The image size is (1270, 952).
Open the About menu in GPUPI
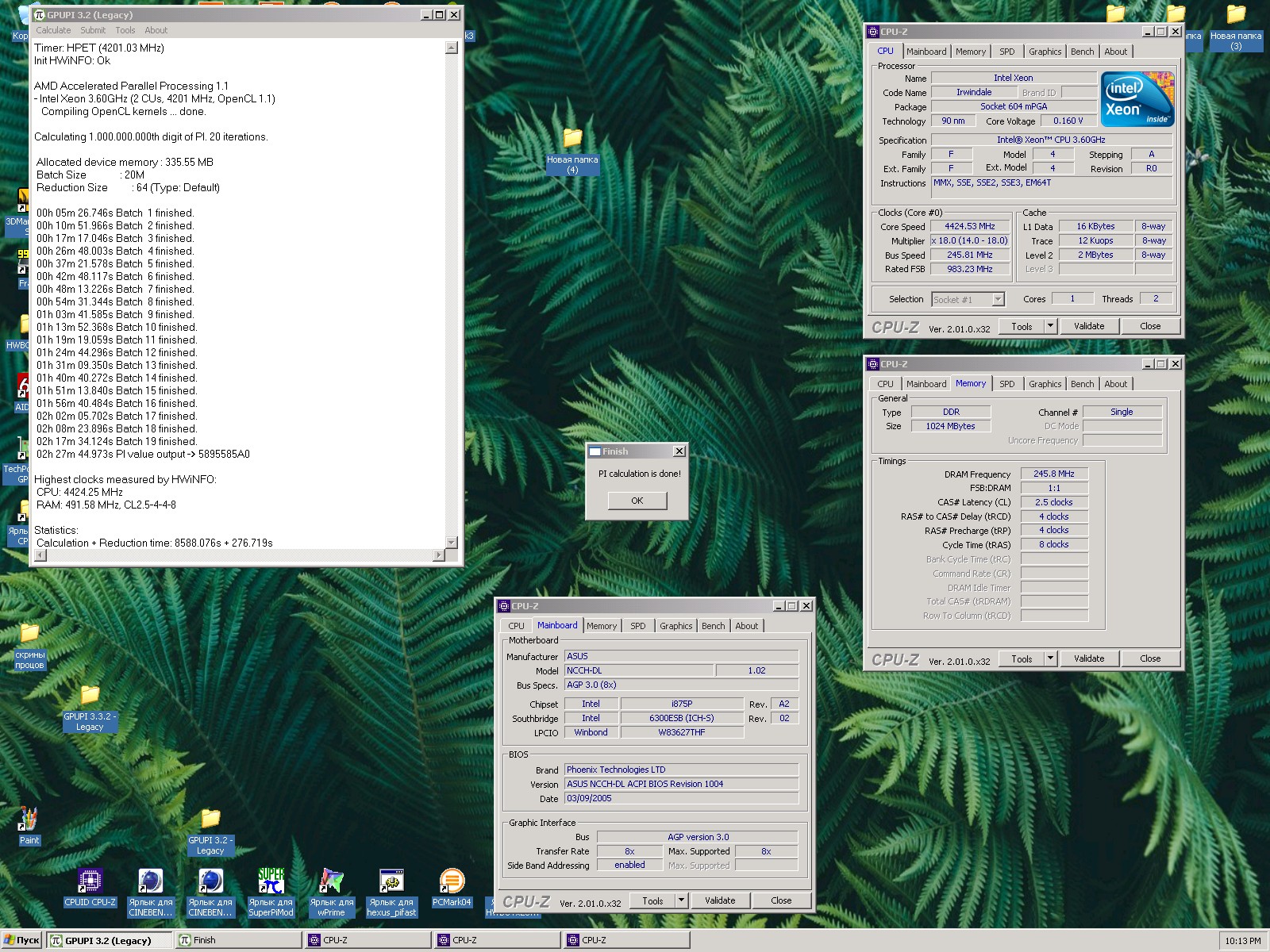click(156, 30)
